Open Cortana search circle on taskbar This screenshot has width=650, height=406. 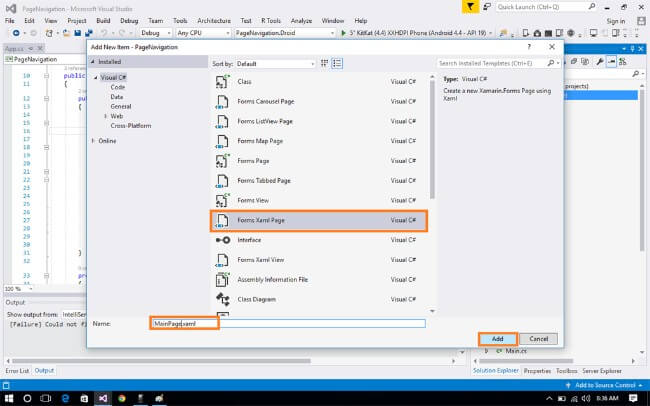coord(27,399)
